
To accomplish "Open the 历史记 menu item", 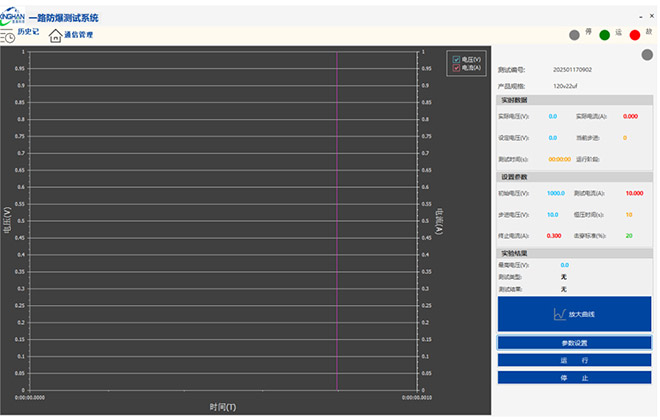I will coord(29,32).
